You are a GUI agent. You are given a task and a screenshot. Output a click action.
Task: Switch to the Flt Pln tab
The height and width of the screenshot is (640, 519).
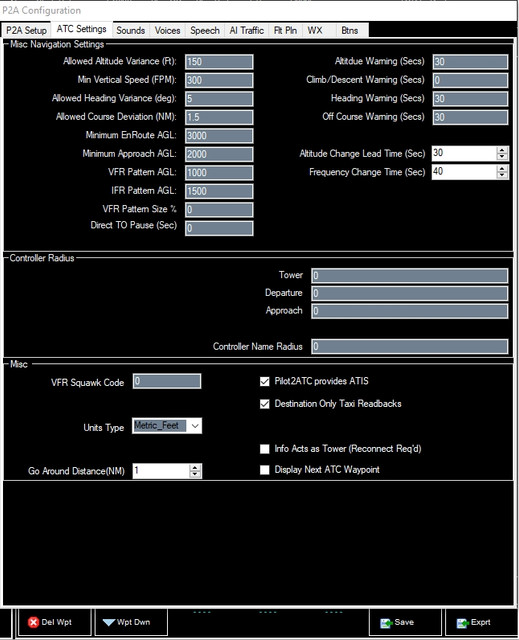[x=285, y=30]
